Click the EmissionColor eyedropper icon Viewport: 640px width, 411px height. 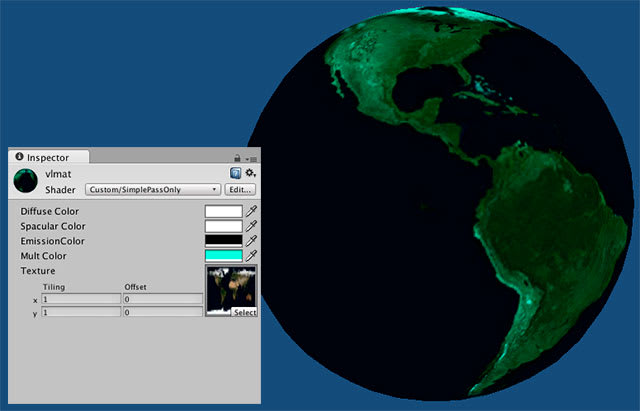pyautogui.click(x=252, y=241)
